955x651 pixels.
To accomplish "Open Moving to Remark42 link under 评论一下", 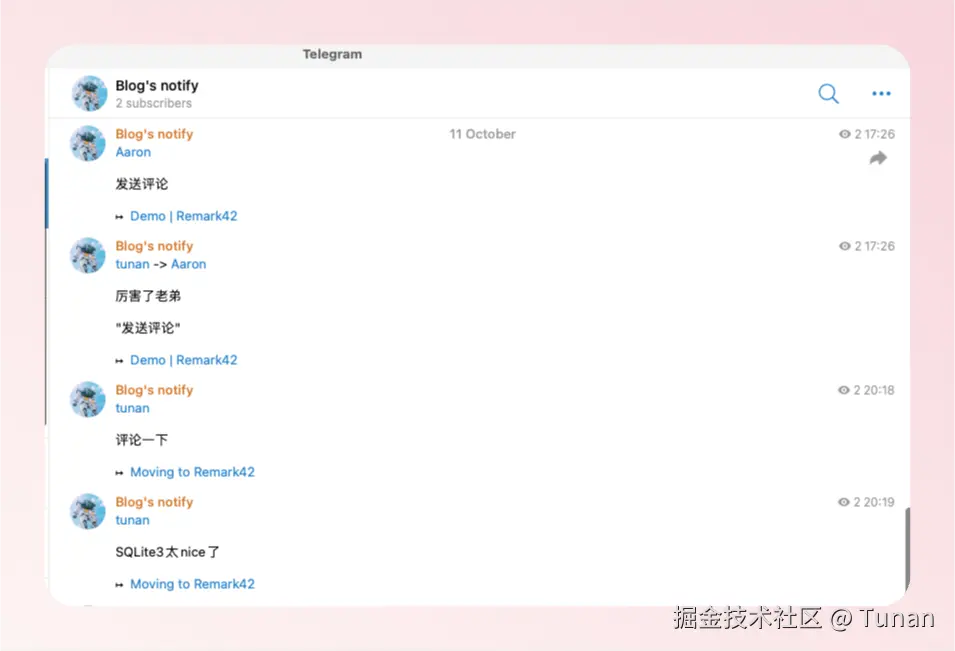I will 192,472.
